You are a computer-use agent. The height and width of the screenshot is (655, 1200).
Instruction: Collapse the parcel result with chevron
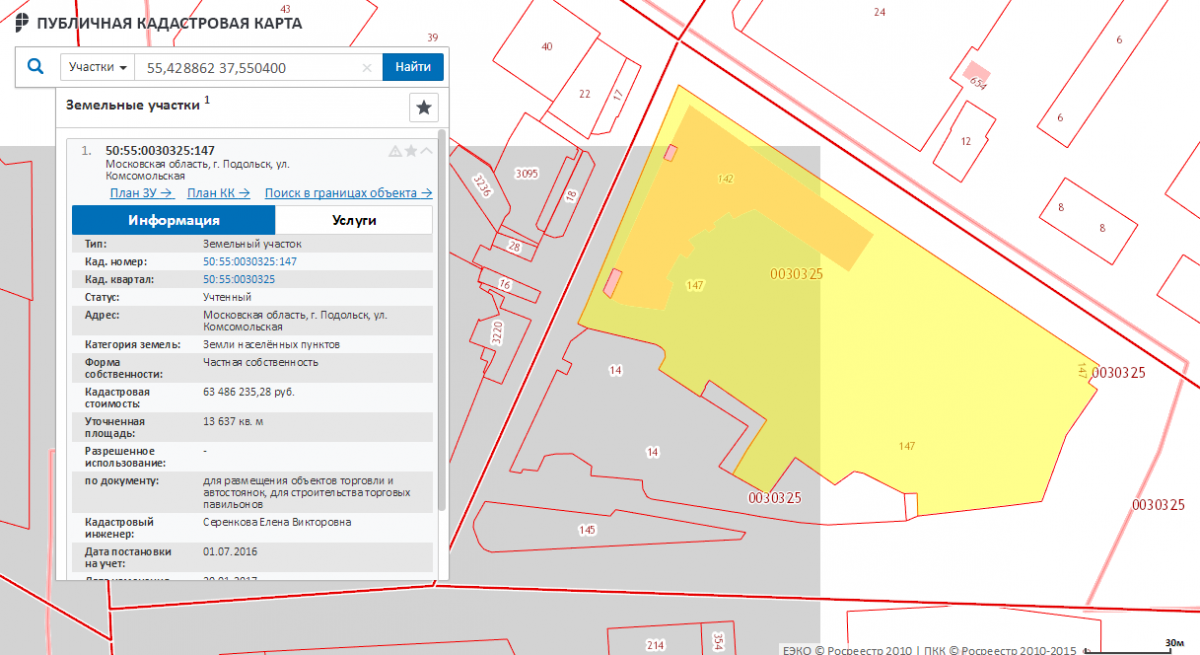point(427,151)
